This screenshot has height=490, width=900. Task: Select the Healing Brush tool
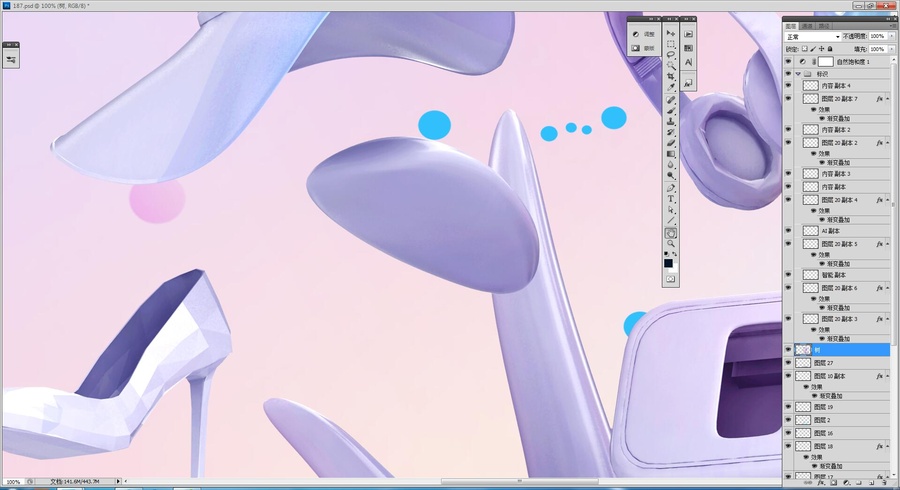click(670, 100)
